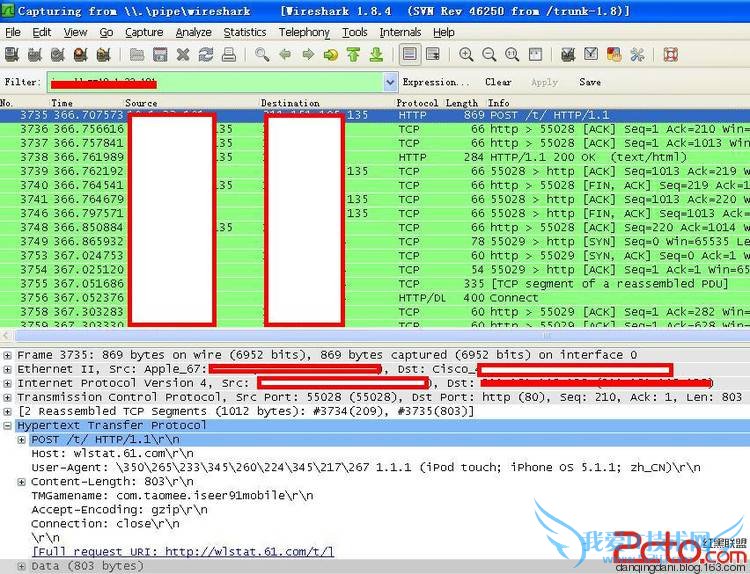Screen dimensions: 750x574
Task: Stop the running capture icon
Action: [x=80, y=55]
